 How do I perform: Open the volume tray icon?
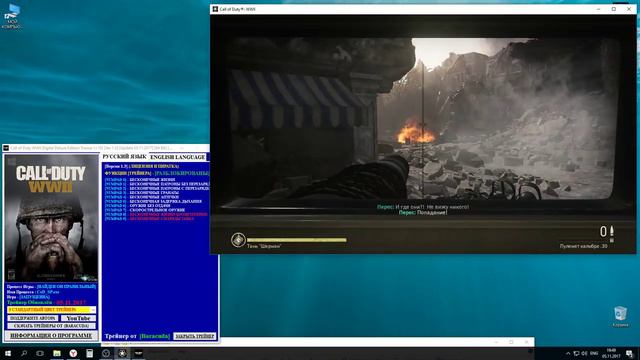[x=584, y=353]
